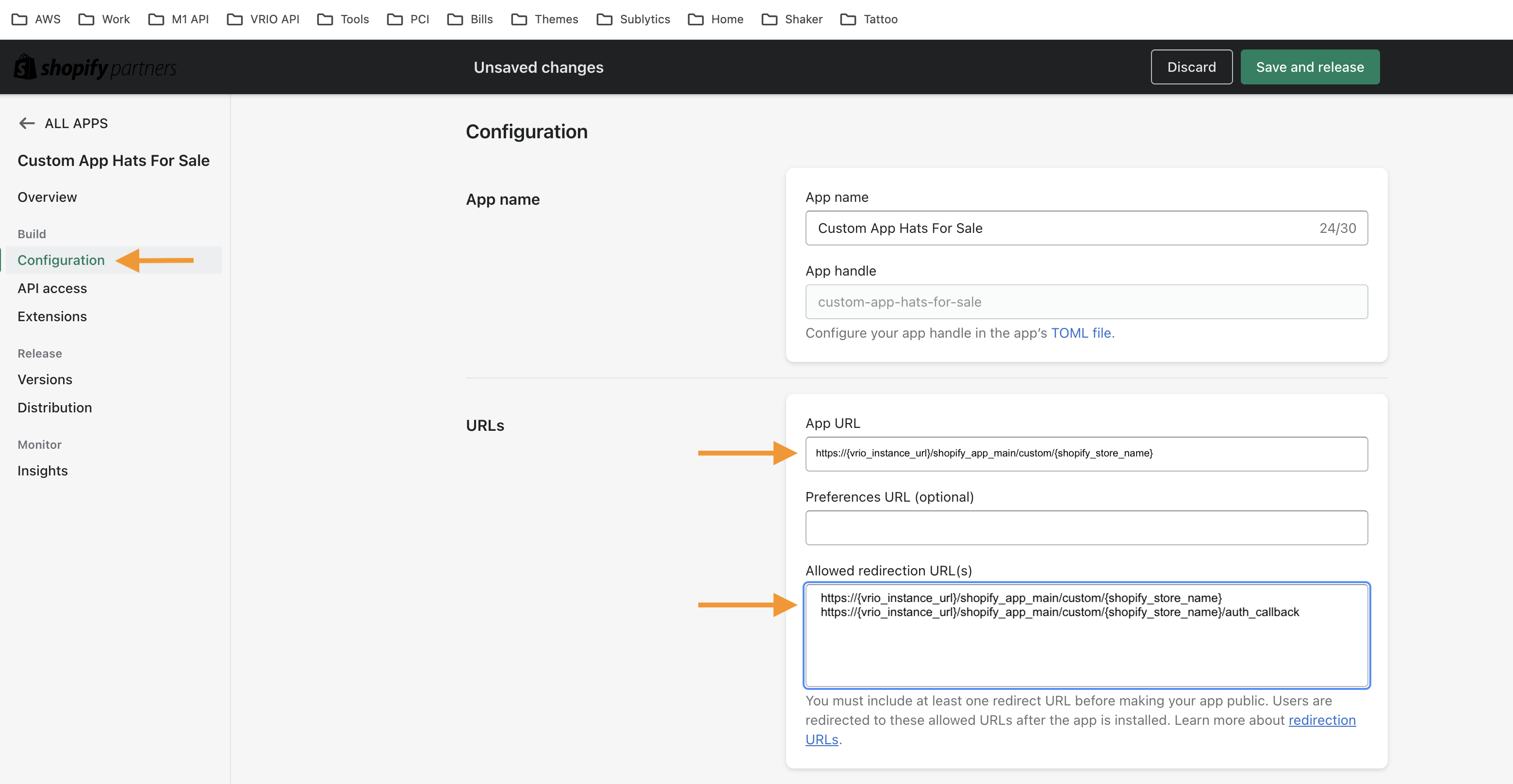Open the Sublytics bookmarks folder

click(x=633, y=19)
